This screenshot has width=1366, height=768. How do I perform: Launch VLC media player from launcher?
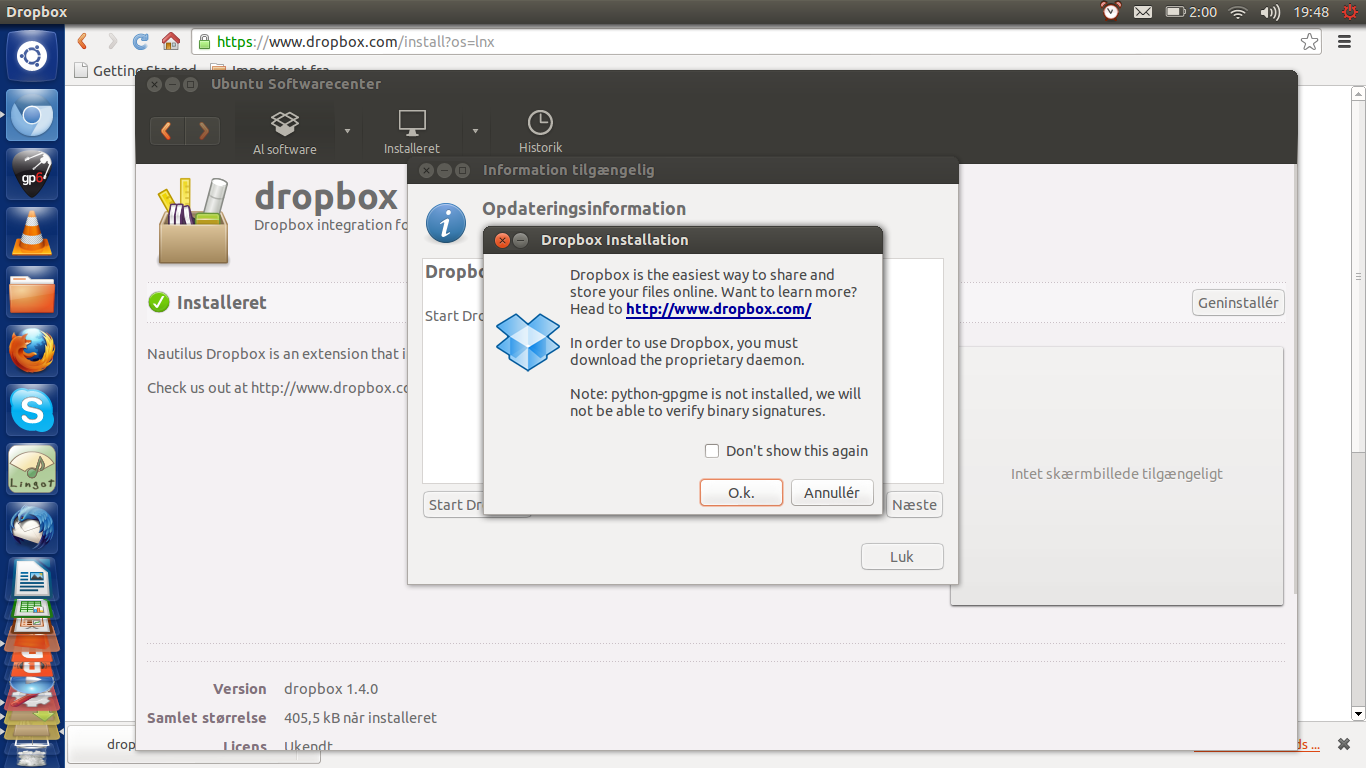(x=32, y=233)
